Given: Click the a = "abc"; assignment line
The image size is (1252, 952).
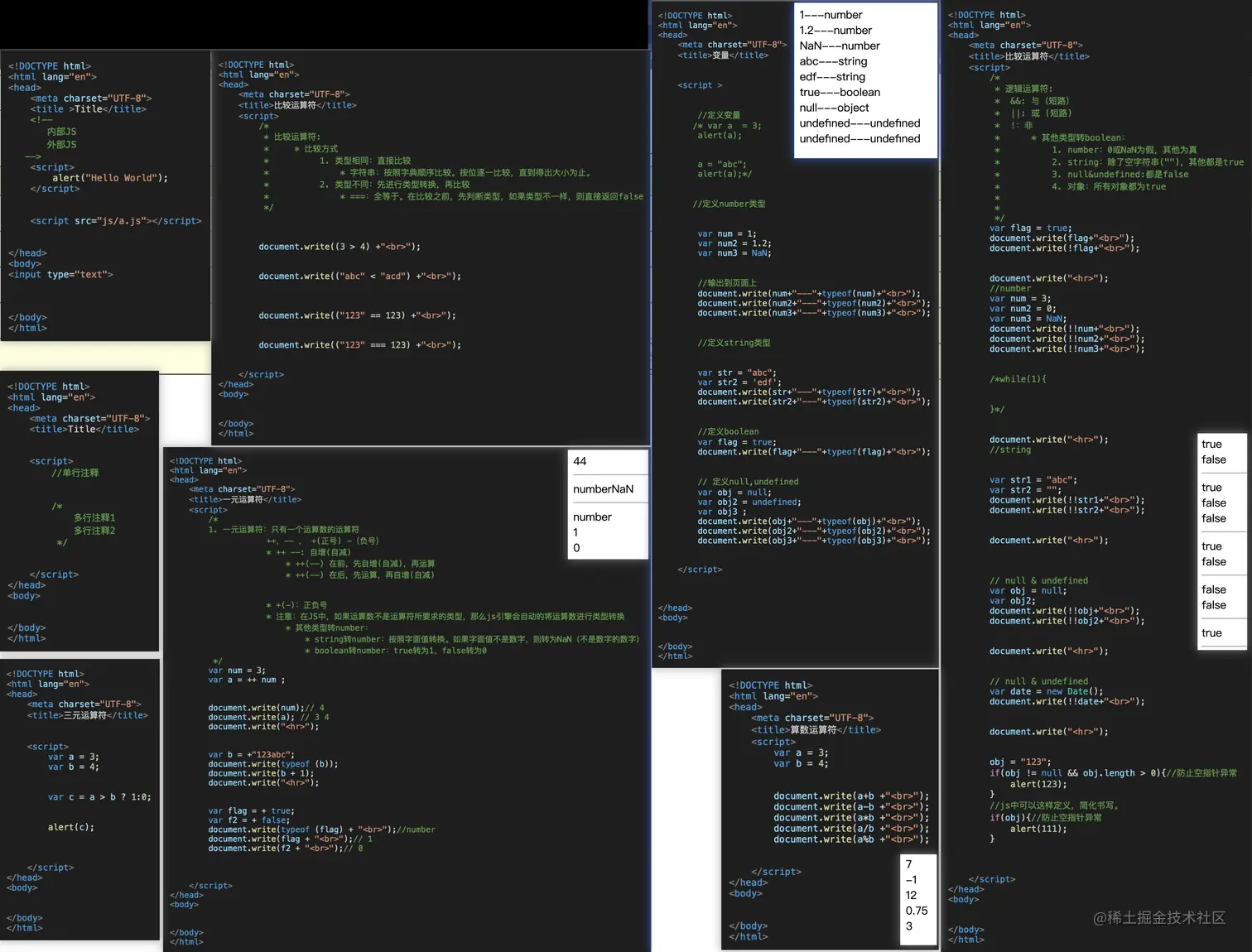Looking at the screenshot, I should click(x=722, y=164).
